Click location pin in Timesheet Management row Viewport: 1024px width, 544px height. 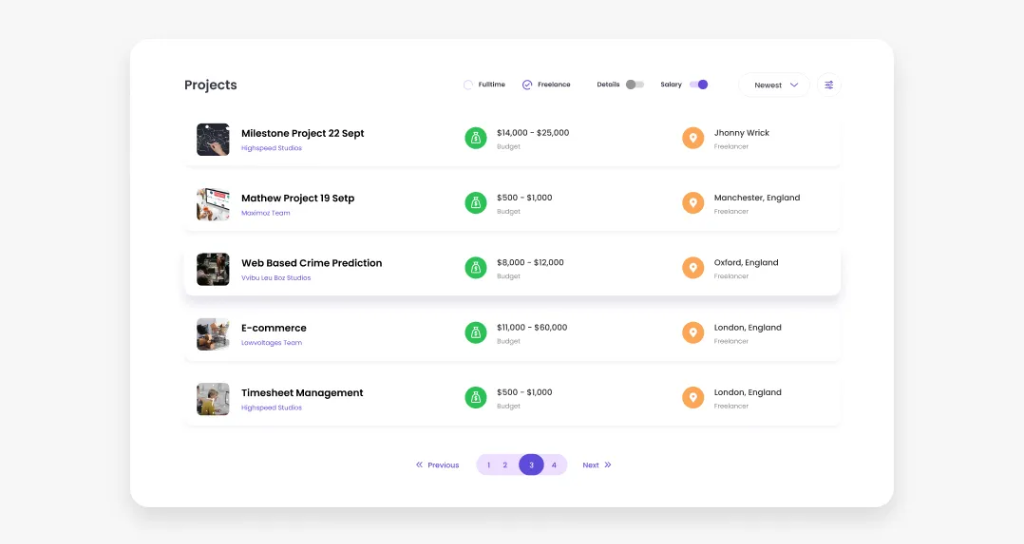click(693, 398)
